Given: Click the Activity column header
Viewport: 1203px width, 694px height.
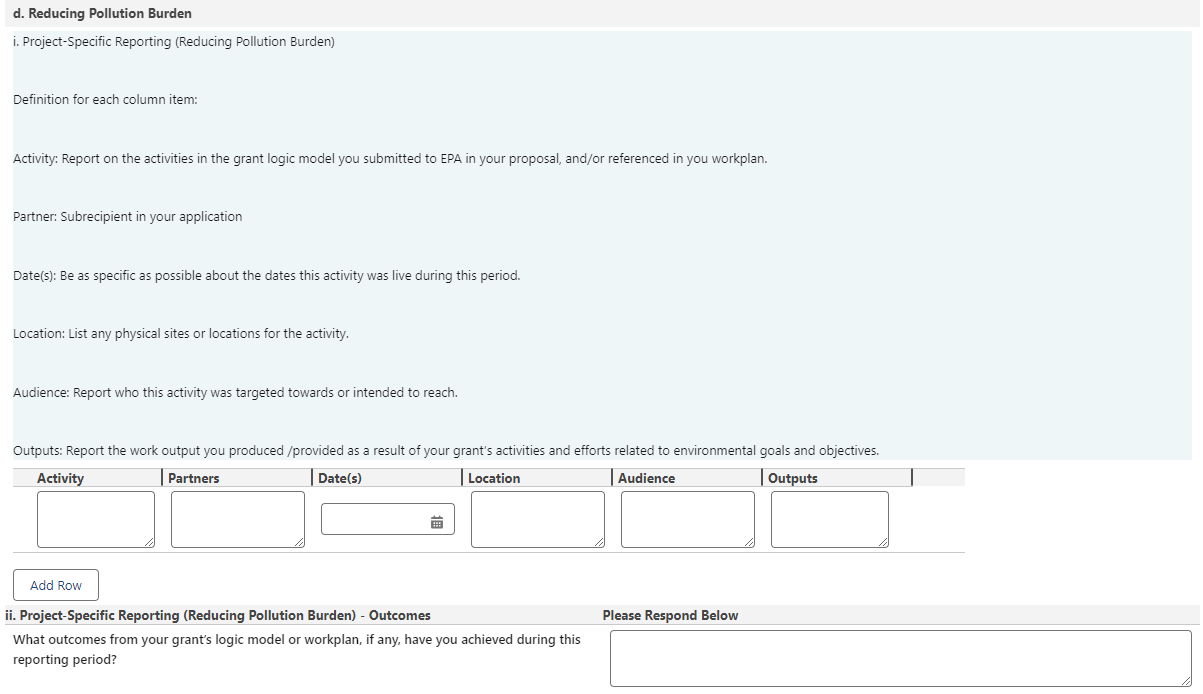Looking at the screenshot, I should click(x=61, y=478).
